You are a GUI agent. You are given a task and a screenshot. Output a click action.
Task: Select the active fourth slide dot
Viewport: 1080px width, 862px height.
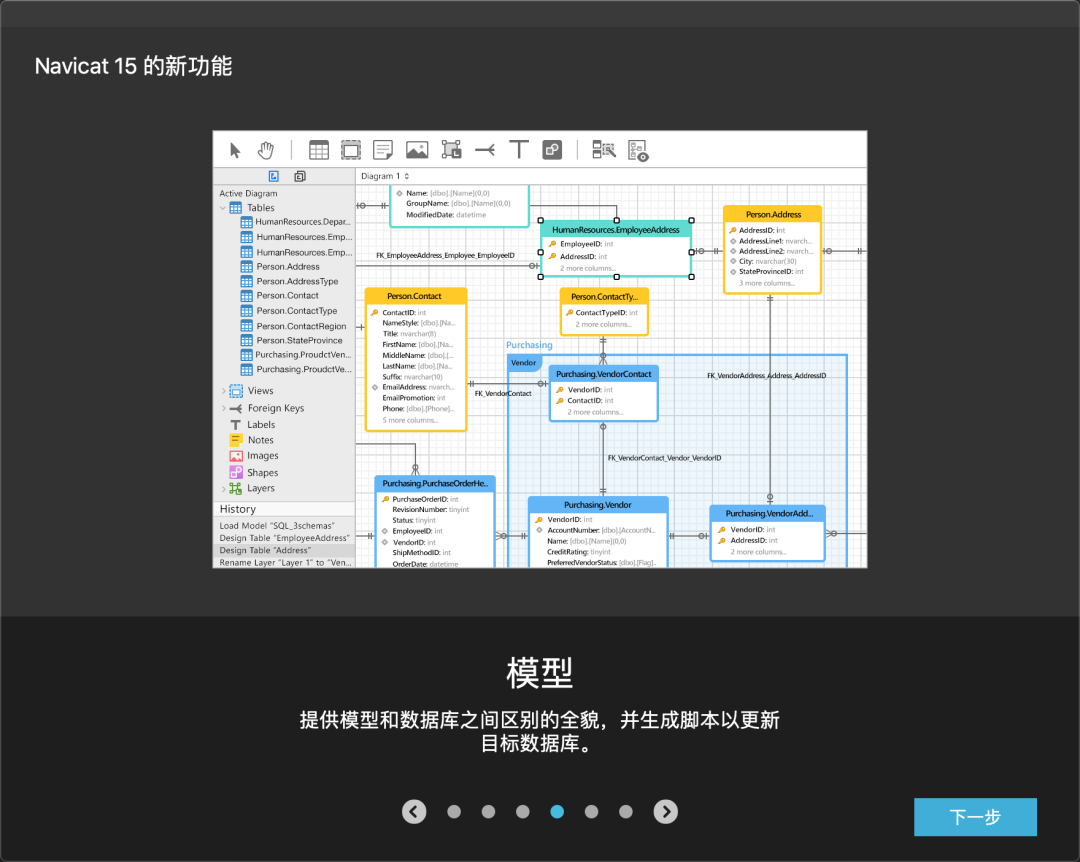(x=557, y=812)
